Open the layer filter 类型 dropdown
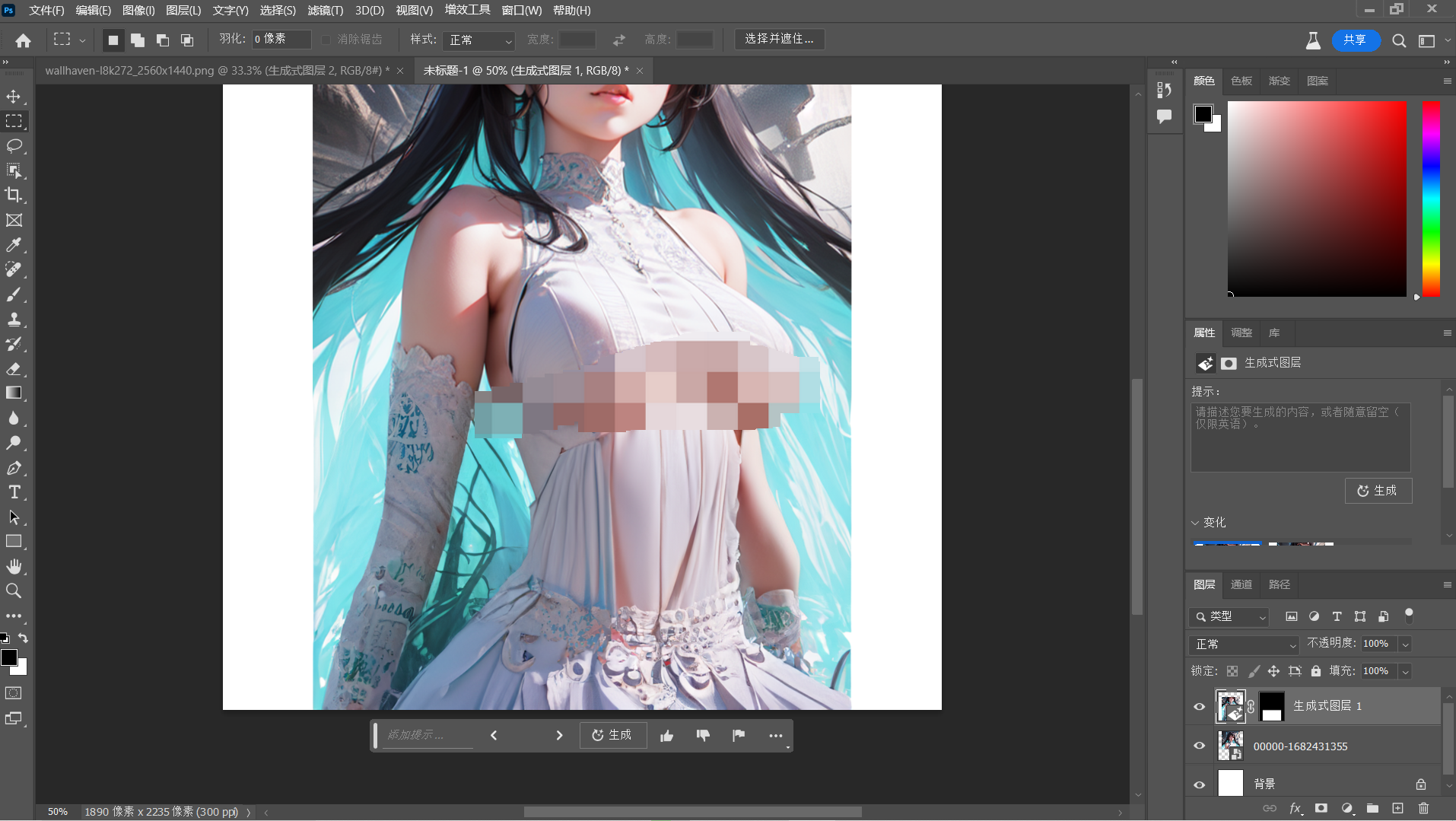The image size is (1456, 821). click(1229, 616)
